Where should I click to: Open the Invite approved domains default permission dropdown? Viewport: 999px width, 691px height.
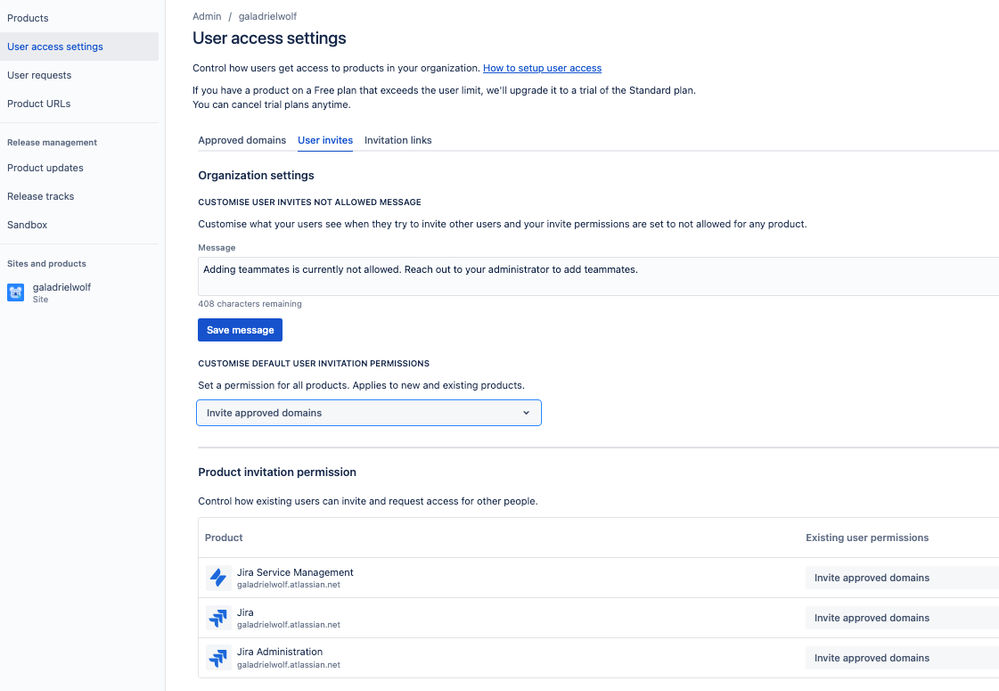click(x=369, y=413)
